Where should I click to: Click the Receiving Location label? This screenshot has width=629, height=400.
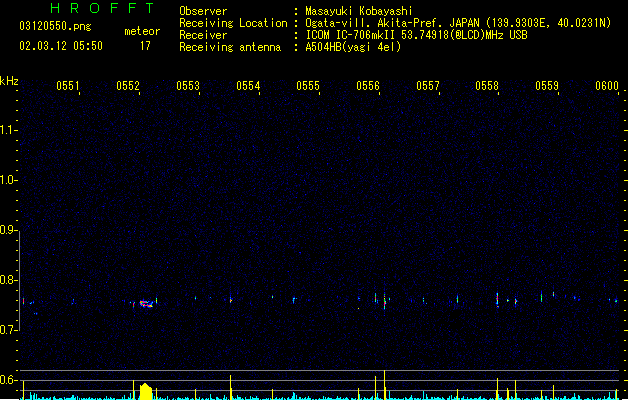[233, 23]
